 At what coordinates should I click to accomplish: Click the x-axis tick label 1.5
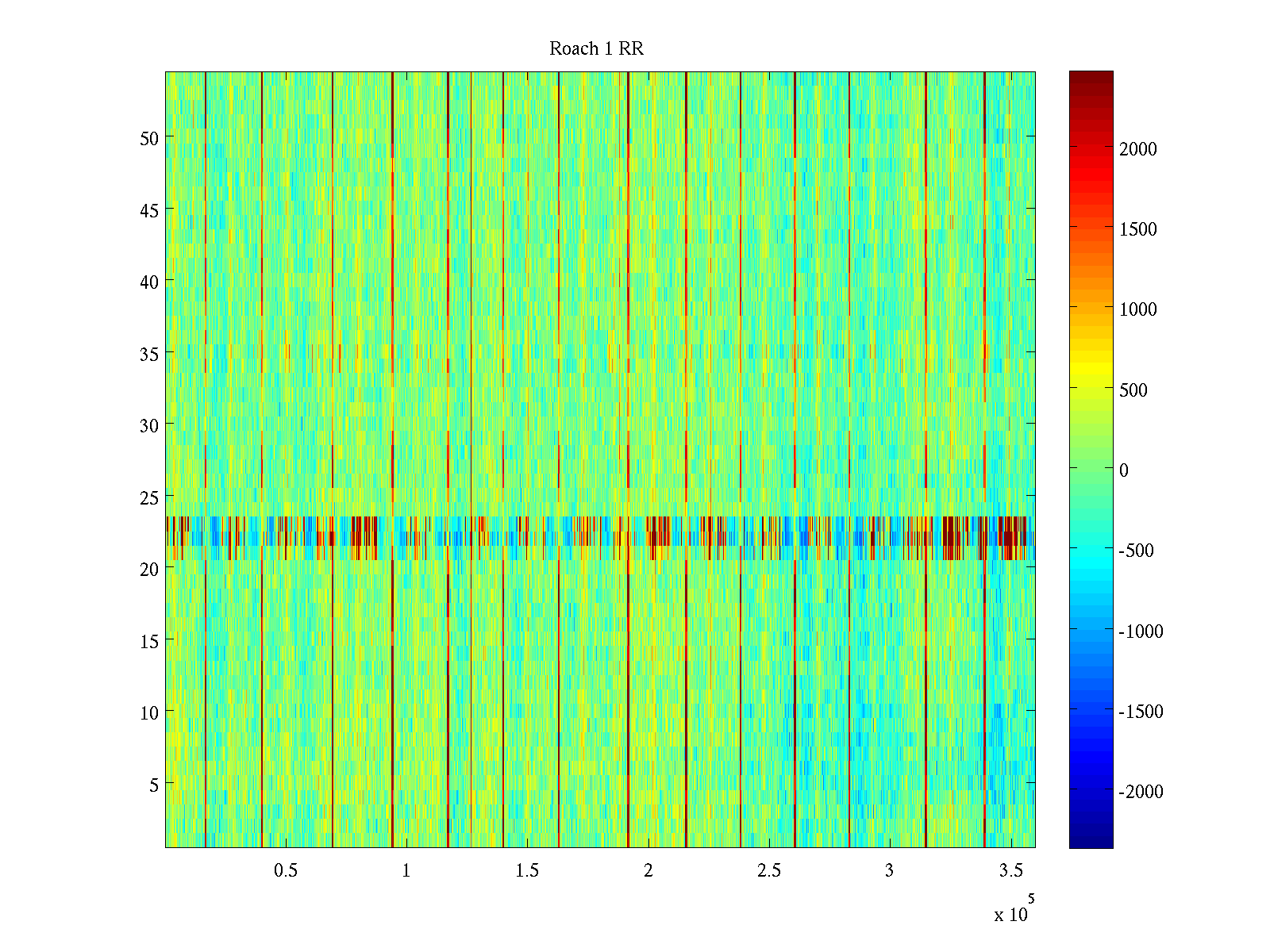tap(527, 871)
